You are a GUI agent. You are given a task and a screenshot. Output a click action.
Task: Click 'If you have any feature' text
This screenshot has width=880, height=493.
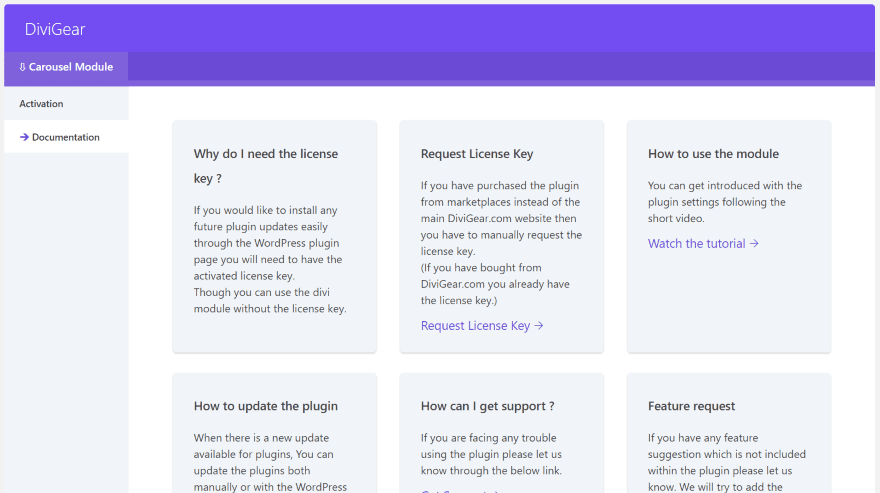pos(703,438)
